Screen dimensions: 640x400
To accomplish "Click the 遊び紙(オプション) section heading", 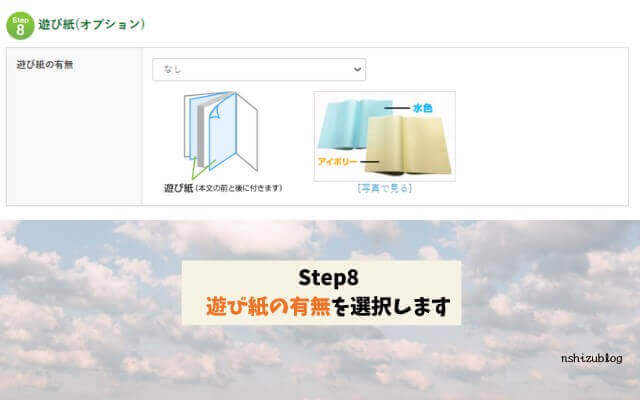I will click(91, 24).
